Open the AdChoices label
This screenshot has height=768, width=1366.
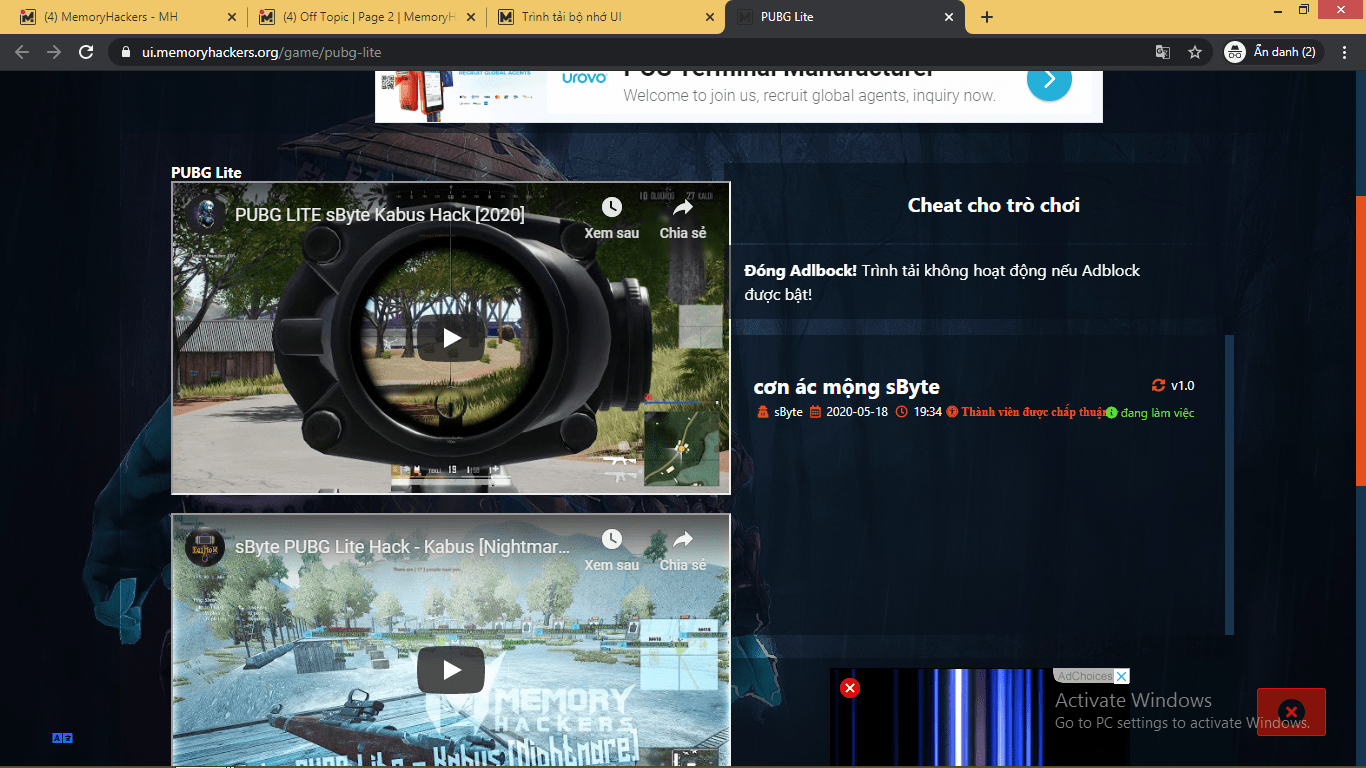pyautogui.click(x=1084, y=676)
